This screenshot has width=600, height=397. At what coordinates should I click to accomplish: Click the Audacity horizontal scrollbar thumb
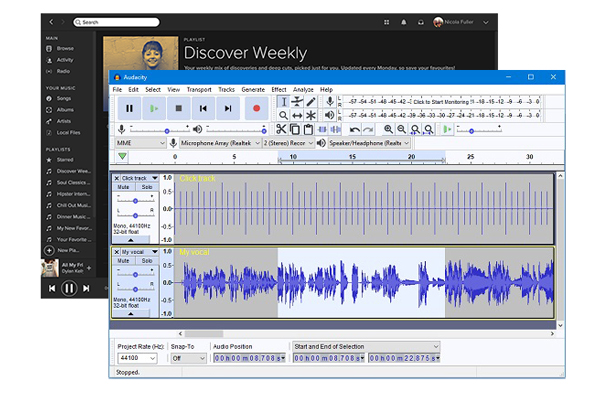204,333
